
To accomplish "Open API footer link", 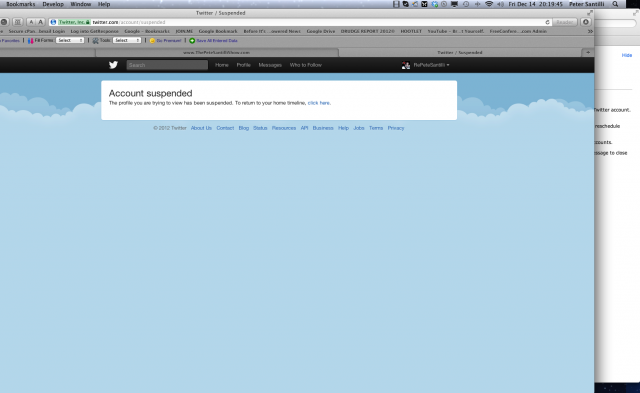I will 304,128.
